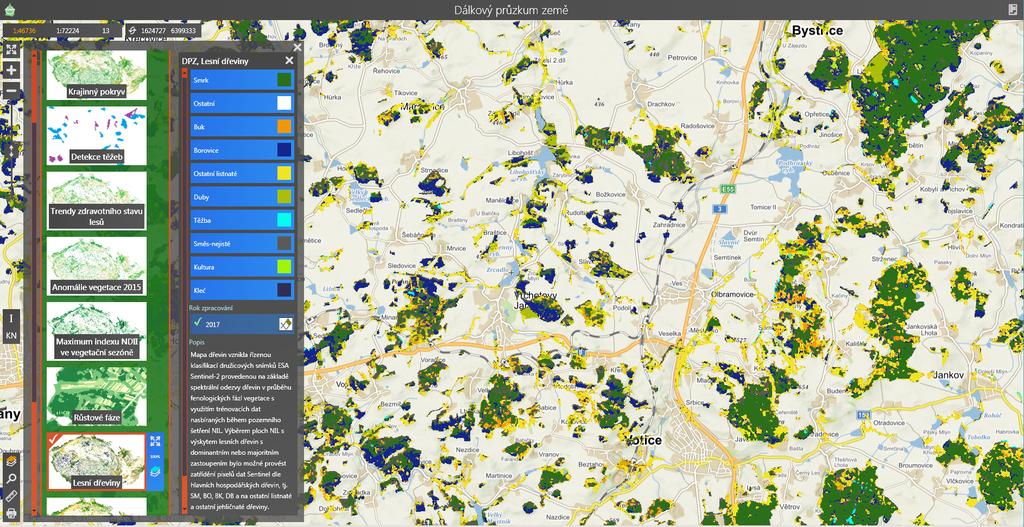Close the DPZ, Lesní dřeviny legend panel
The image size is (1024, 527).
(x=289, y=60)
